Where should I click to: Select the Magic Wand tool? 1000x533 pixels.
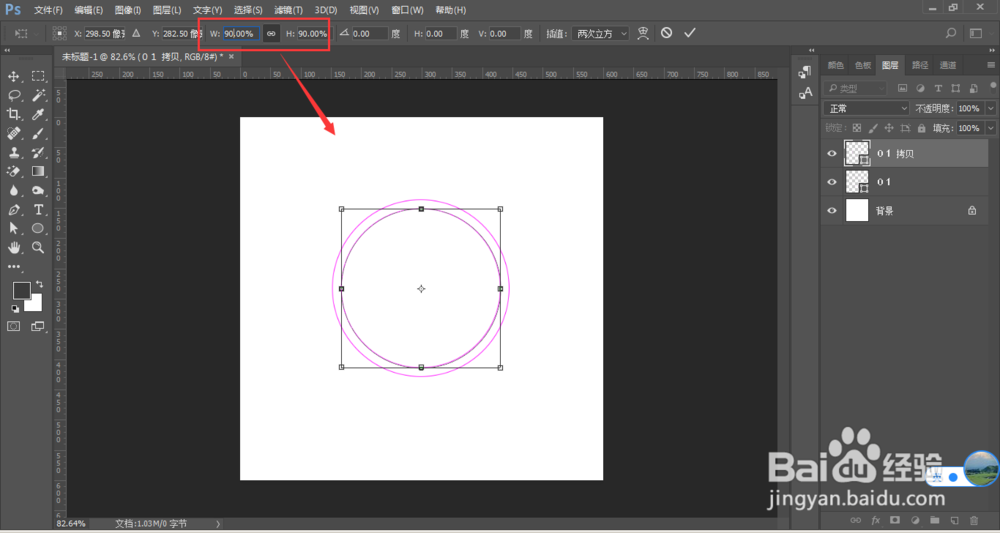click(x=38, y=96)
